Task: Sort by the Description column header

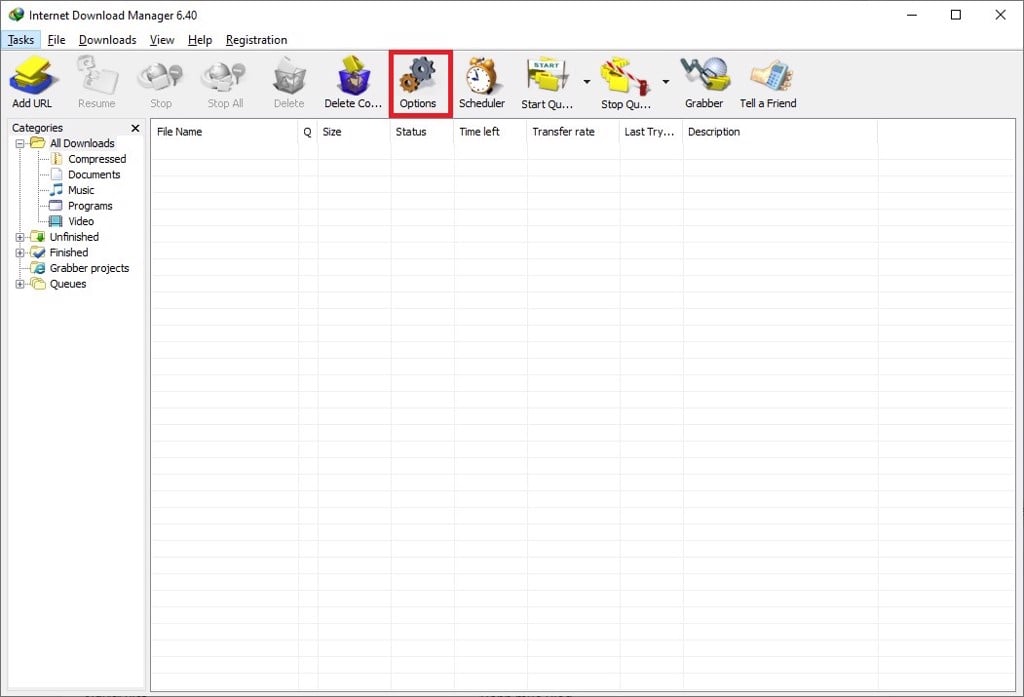Action: pos(780,132)
